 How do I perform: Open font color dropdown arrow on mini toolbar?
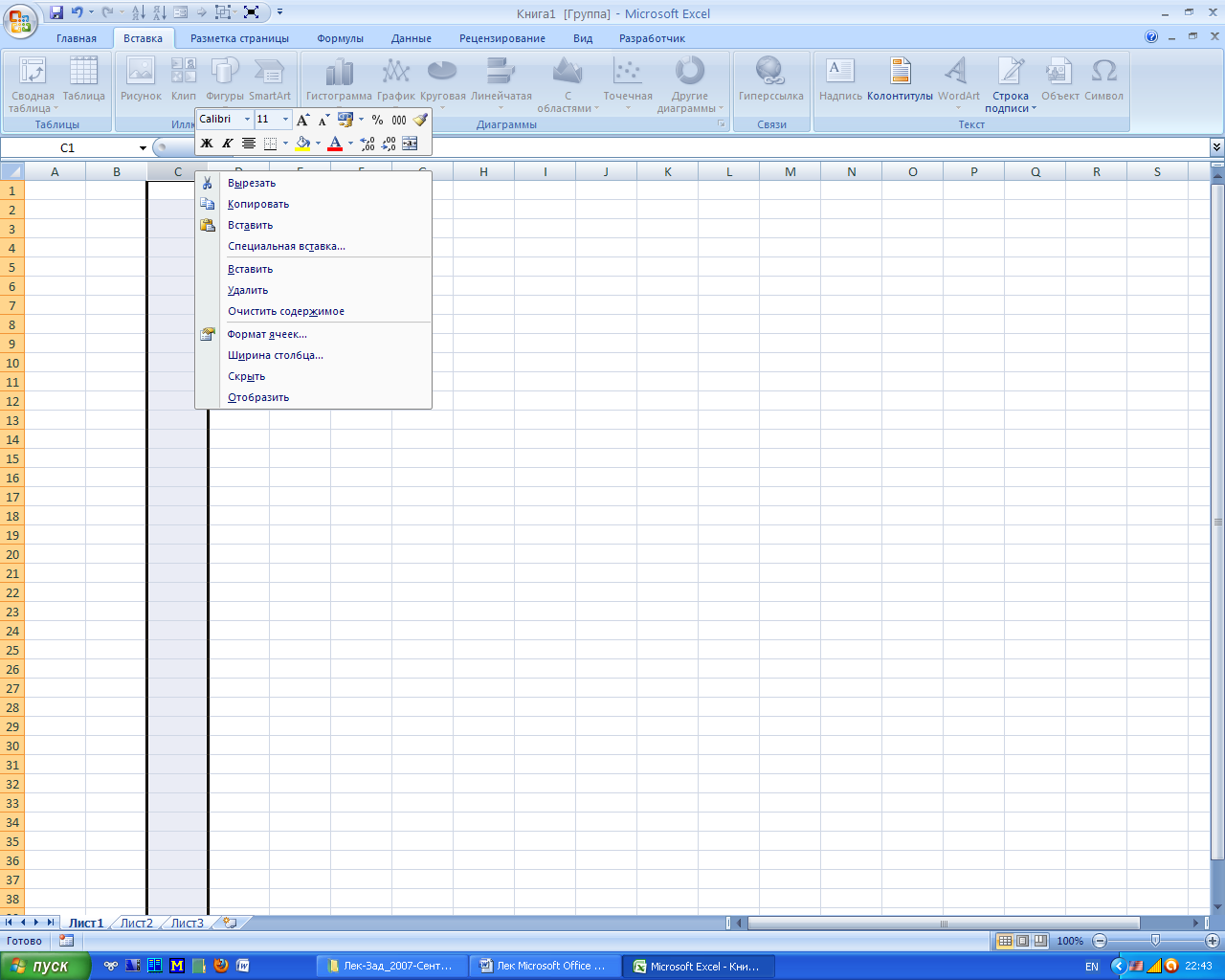pyautogui.click(x=350, y=144)
